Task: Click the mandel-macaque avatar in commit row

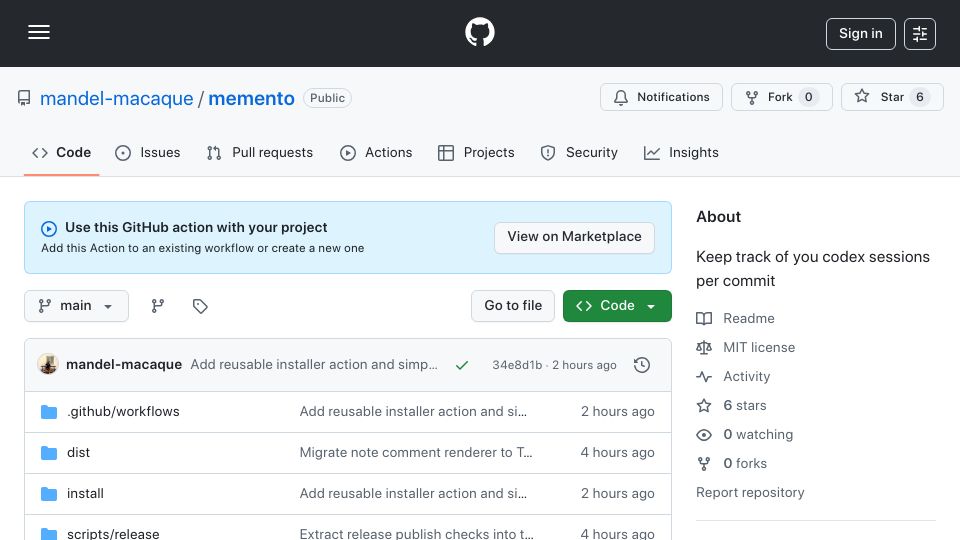Action: (48, 364)
